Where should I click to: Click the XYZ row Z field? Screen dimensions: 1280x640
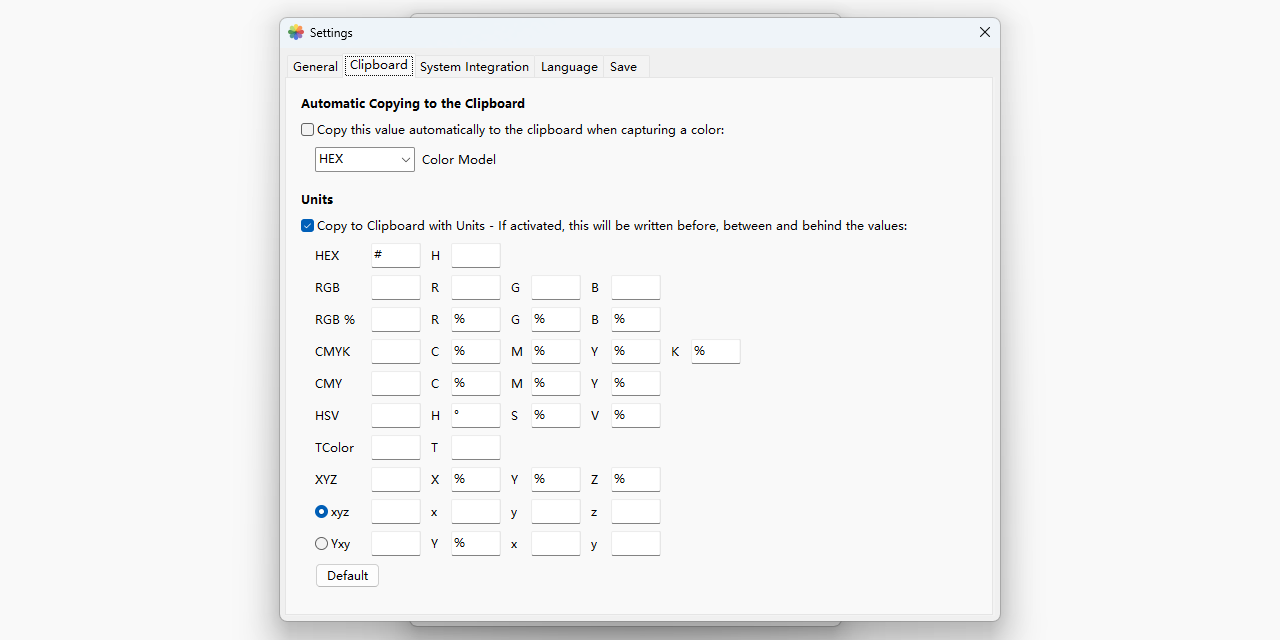636,480
